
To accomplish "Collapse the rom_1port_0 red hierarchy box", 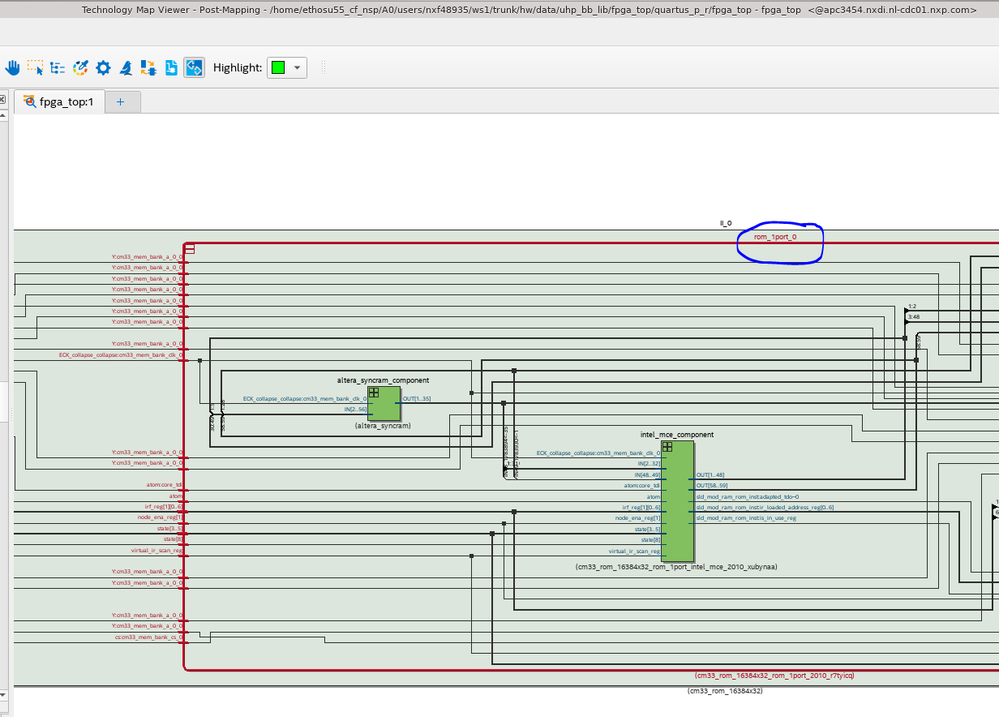I will [189, 248].
